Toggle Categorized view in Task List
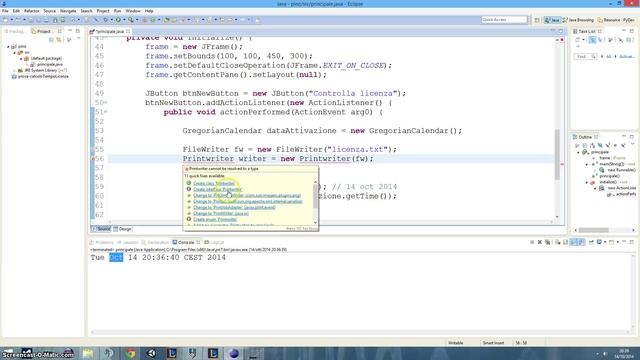Image resolution: width=640 pixels, height=360 pixels. pyautogui.click(x=592, y=40)
